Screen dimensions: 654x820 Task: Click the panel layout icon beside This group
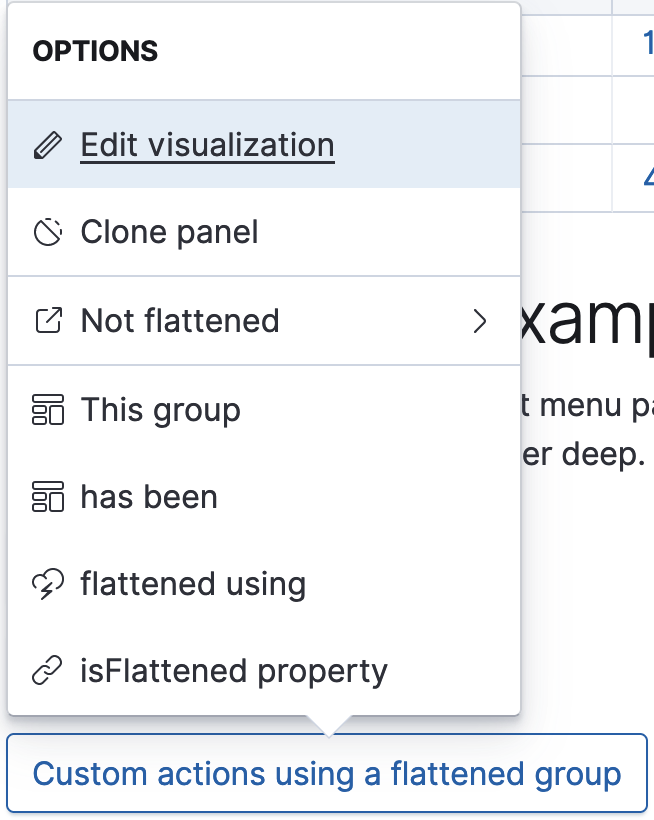tap(50, 410)
